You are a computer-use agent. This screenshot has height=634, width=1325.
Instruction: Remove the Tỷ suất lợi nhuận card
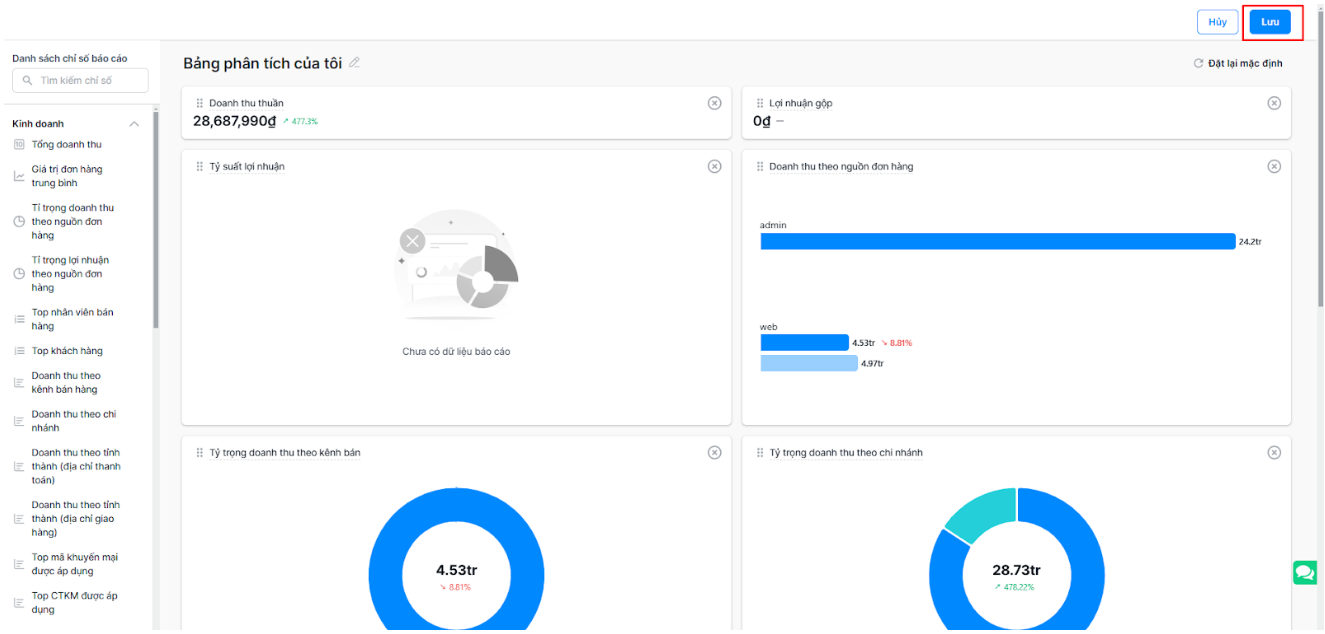tap(714, 167)
